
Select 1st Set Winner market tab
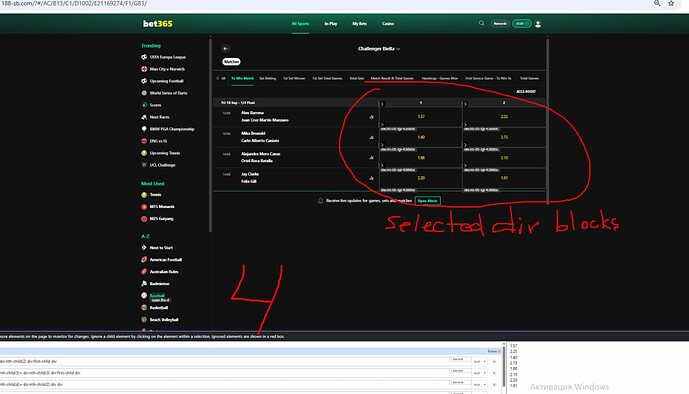[x=294, y=78]
